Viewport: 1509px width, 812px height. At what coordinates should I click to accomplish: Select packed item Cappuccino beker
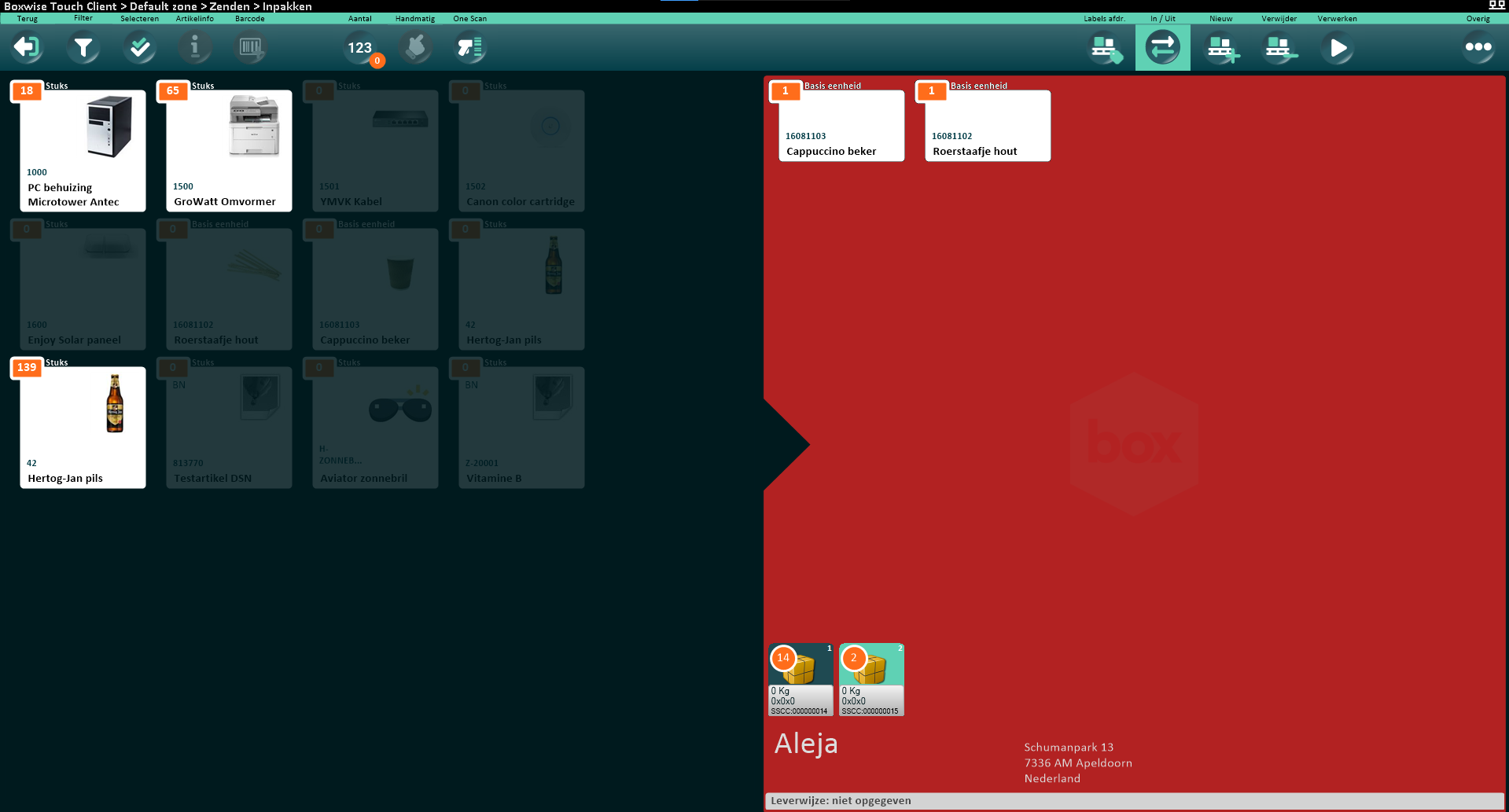[x=841, y=126]
